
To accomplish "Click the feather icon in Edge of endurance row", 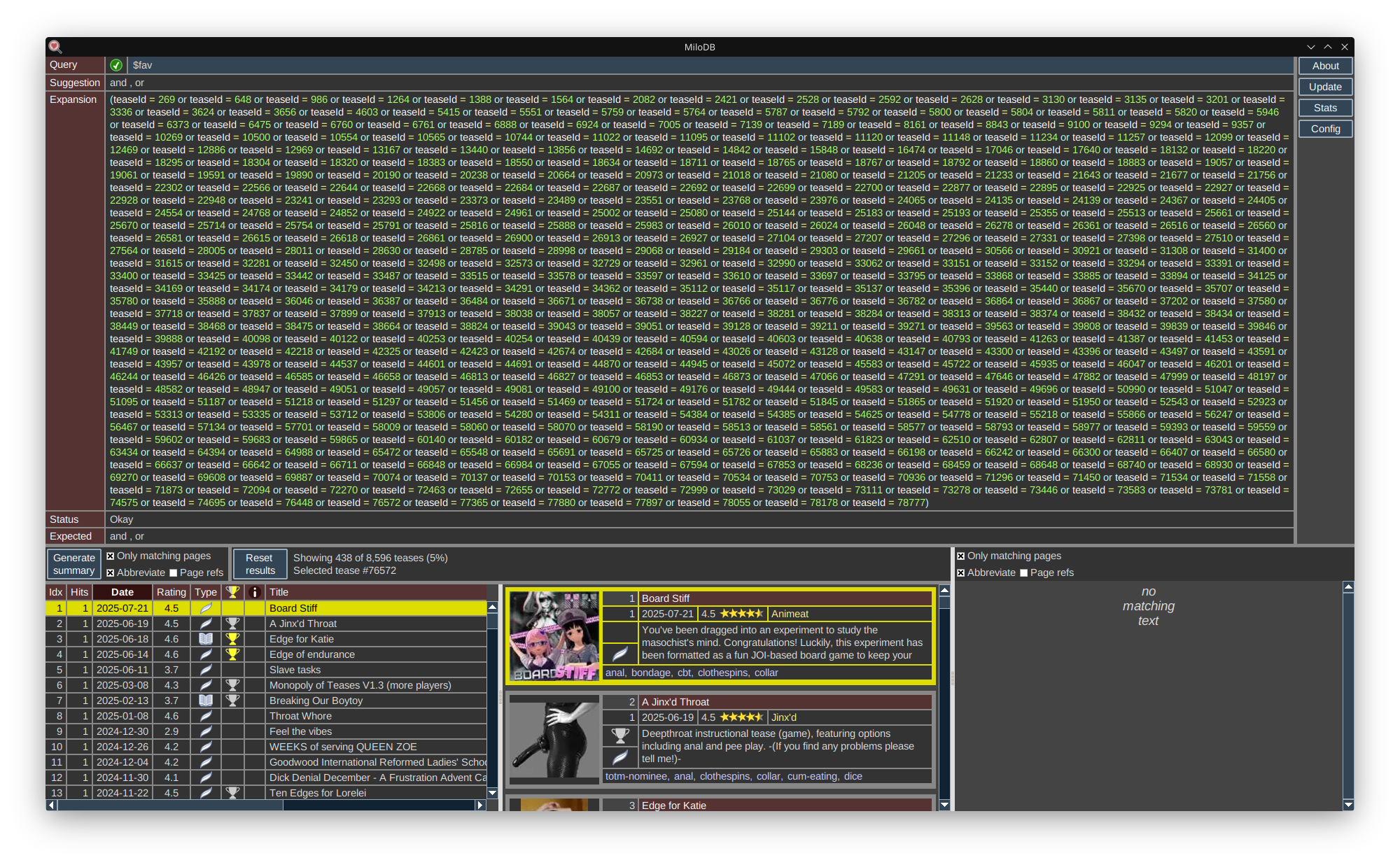I will point(206,654).
